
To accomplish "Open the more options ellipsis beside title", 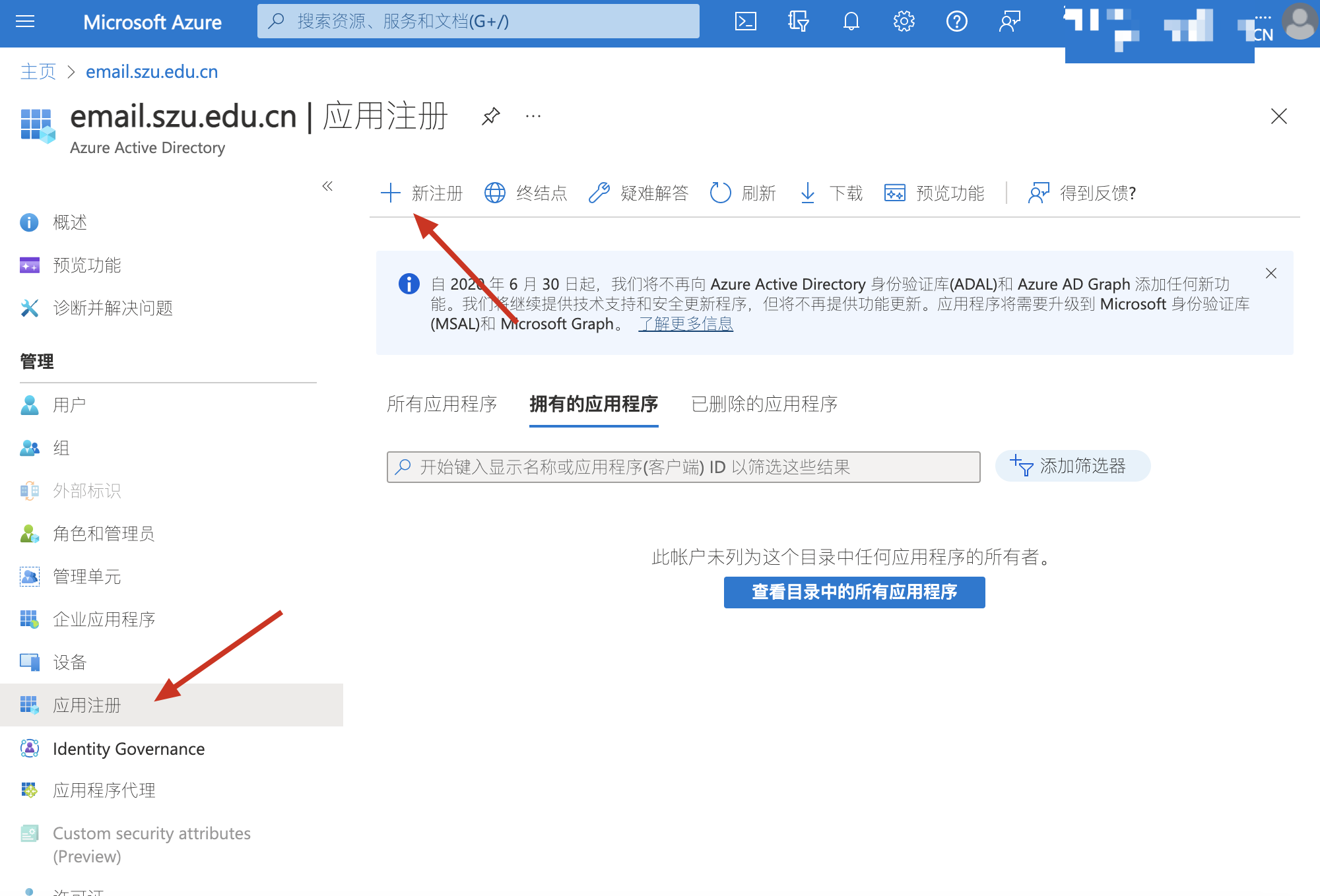I will tap(533, 117).
